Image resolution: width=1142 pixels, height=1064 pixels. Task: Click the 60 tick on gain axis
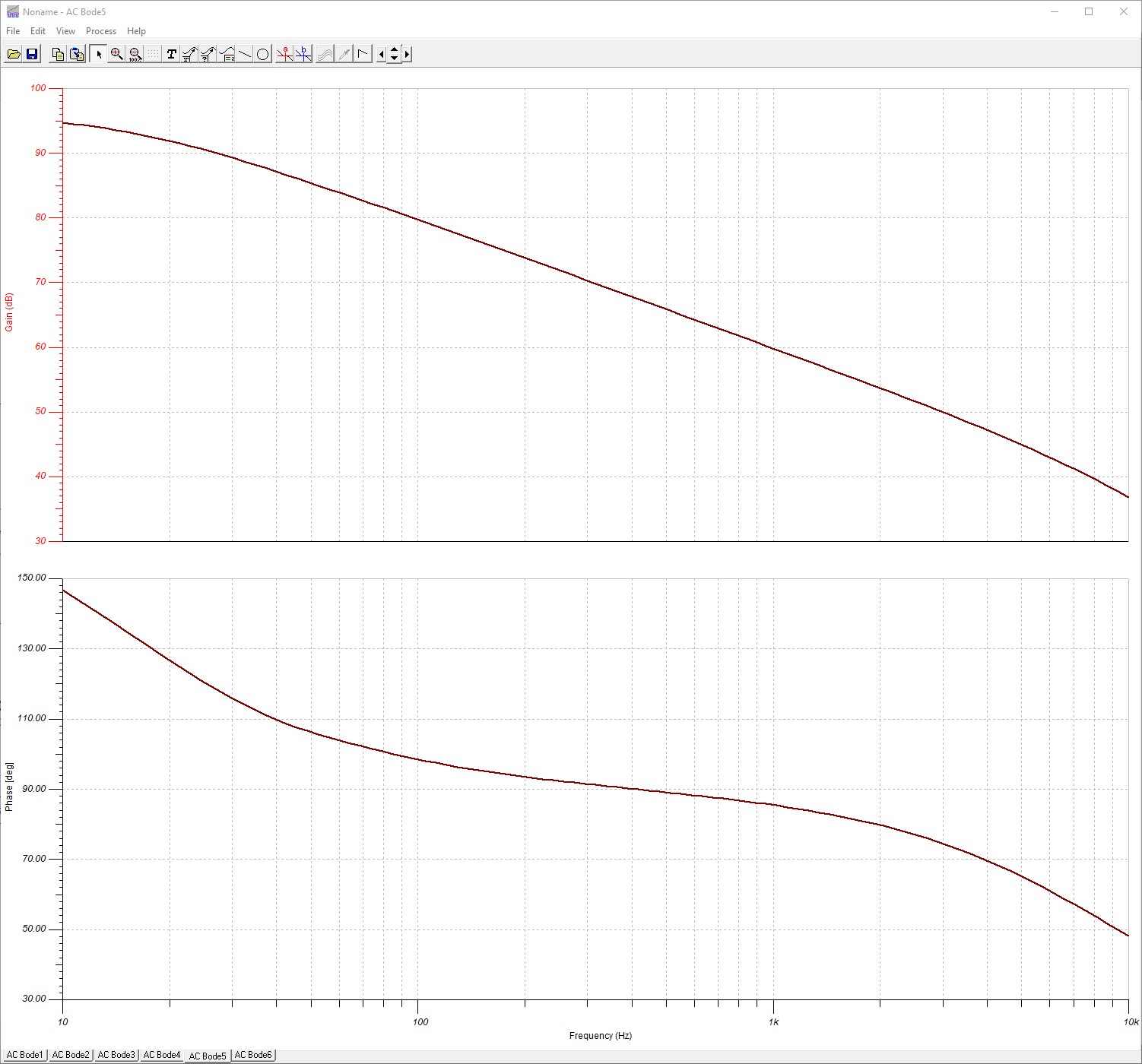tap(40, 347)
